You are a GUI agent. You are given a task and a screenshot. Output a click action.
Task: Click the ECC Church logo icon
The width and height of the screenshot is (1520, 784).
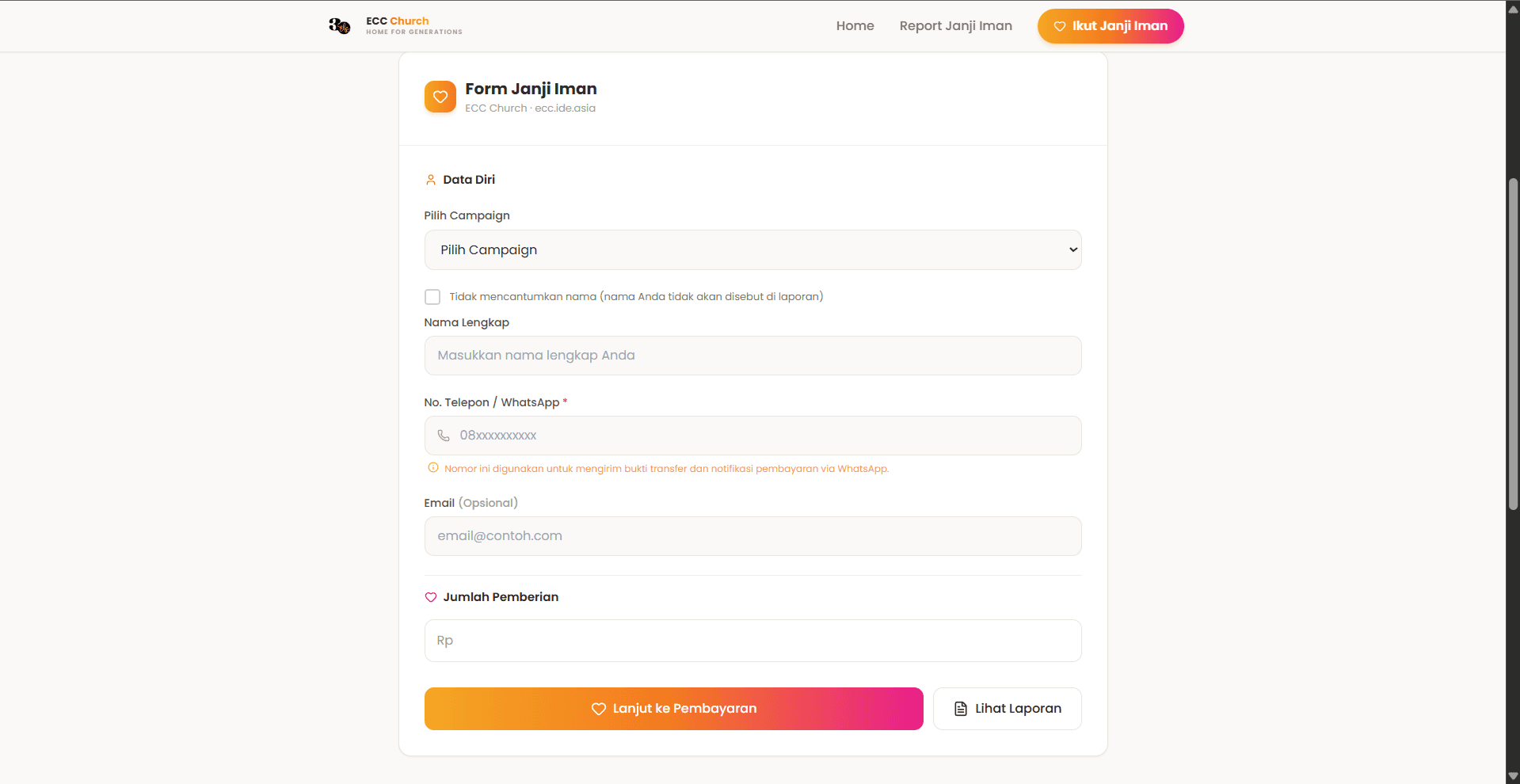(340, 26)
